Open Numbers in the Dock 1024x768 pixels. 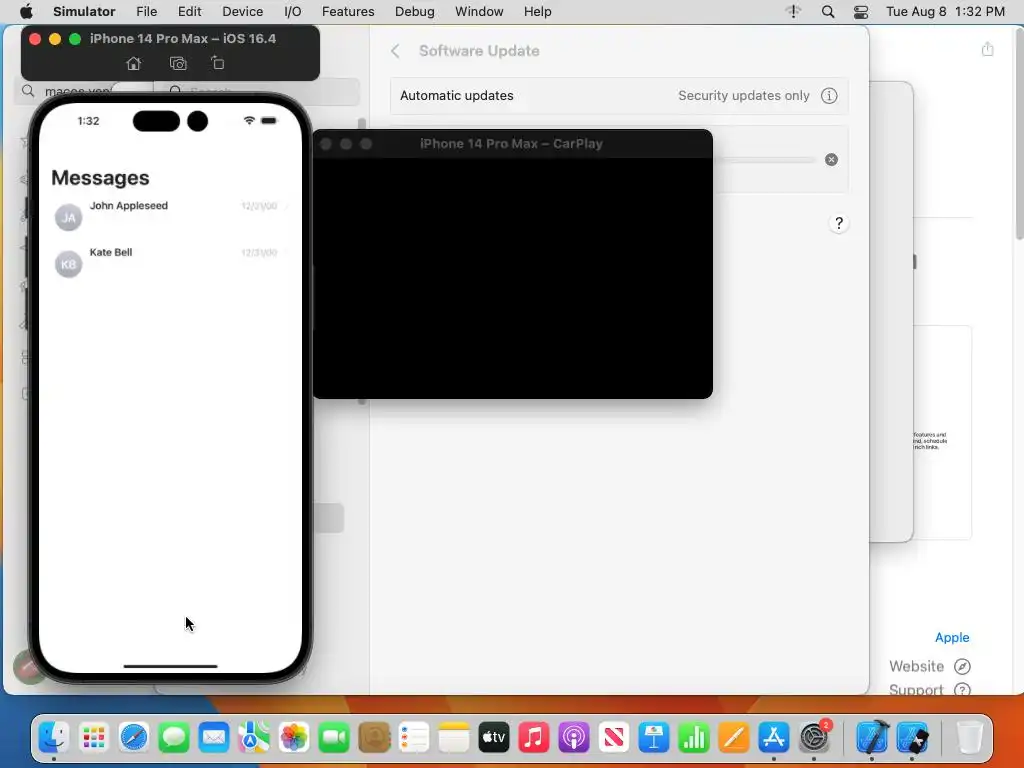(694, 738)
